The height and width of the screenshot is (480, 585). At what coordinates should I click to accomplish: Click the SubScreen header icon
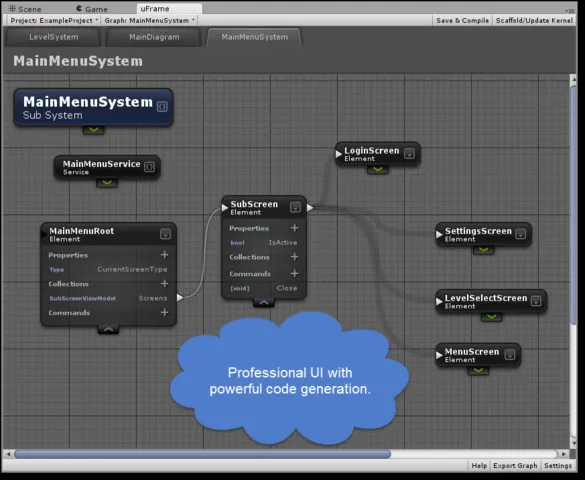[x=295, y=207]
